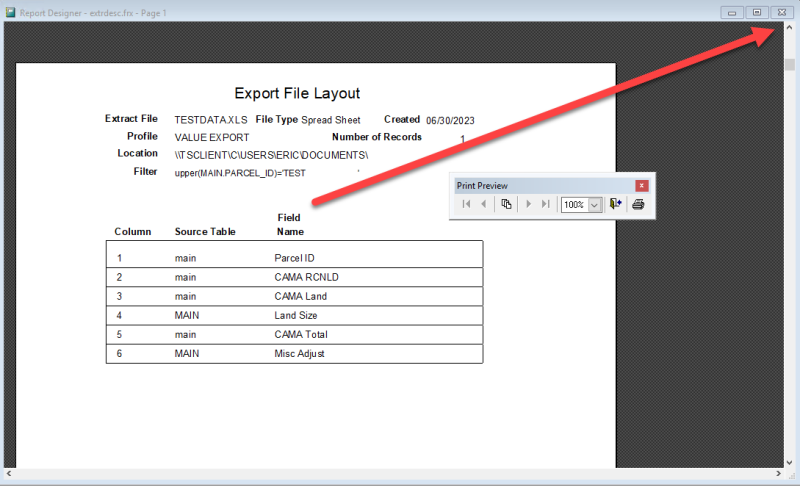The image size is (800, 487).
Task: Click the 'Profile' label
Action: (x=142, y=136)
